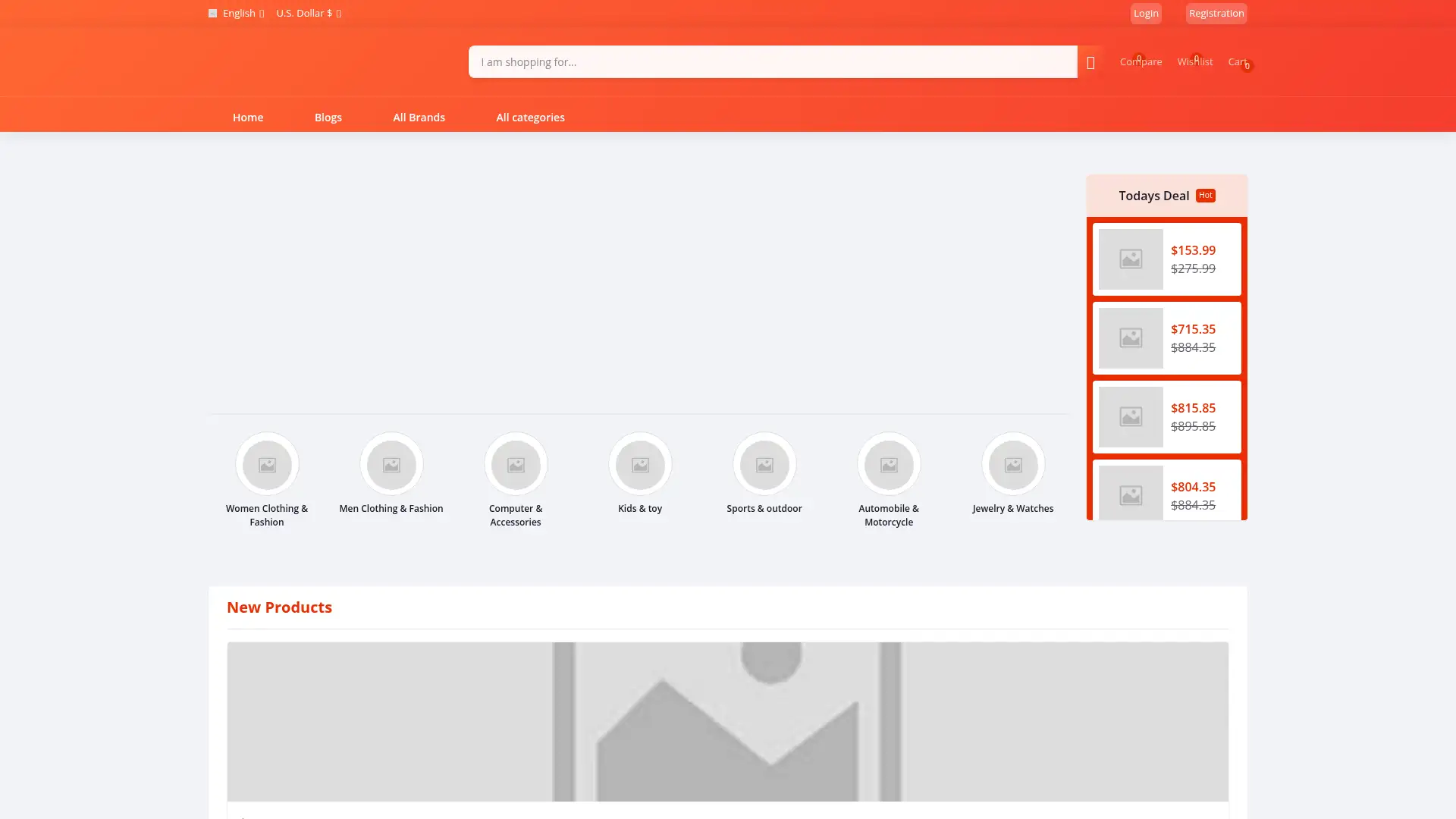Switch to the All Brands section

pyautogui.click(x=419, y=118)
